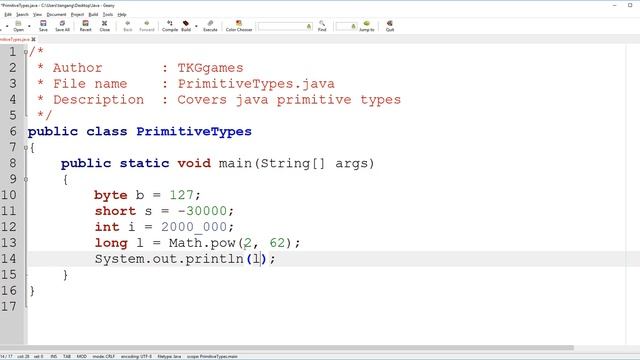Viewport: 640px width, 360px height.
Task: Open the Tools menu
Action: [108, 14]
